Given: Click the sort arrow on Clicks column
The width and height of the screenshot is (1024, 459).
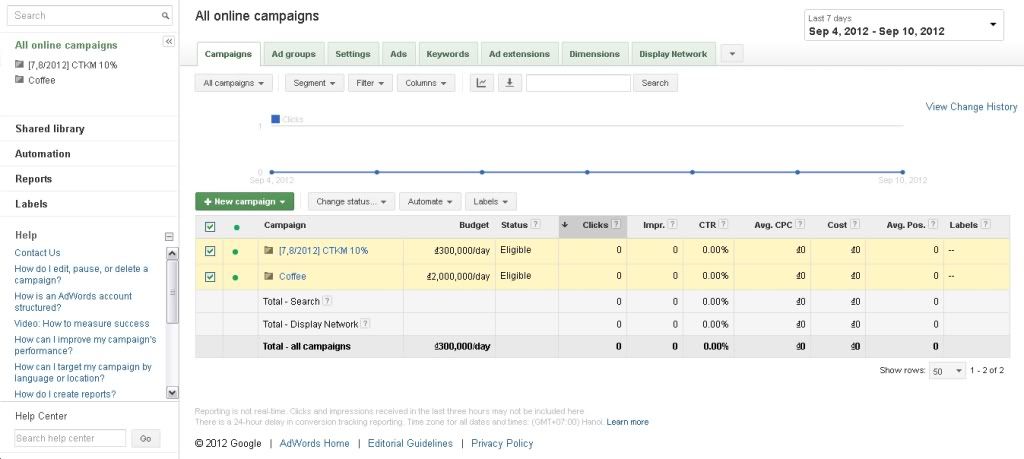Looking at the screenshot, I should 564,225.
